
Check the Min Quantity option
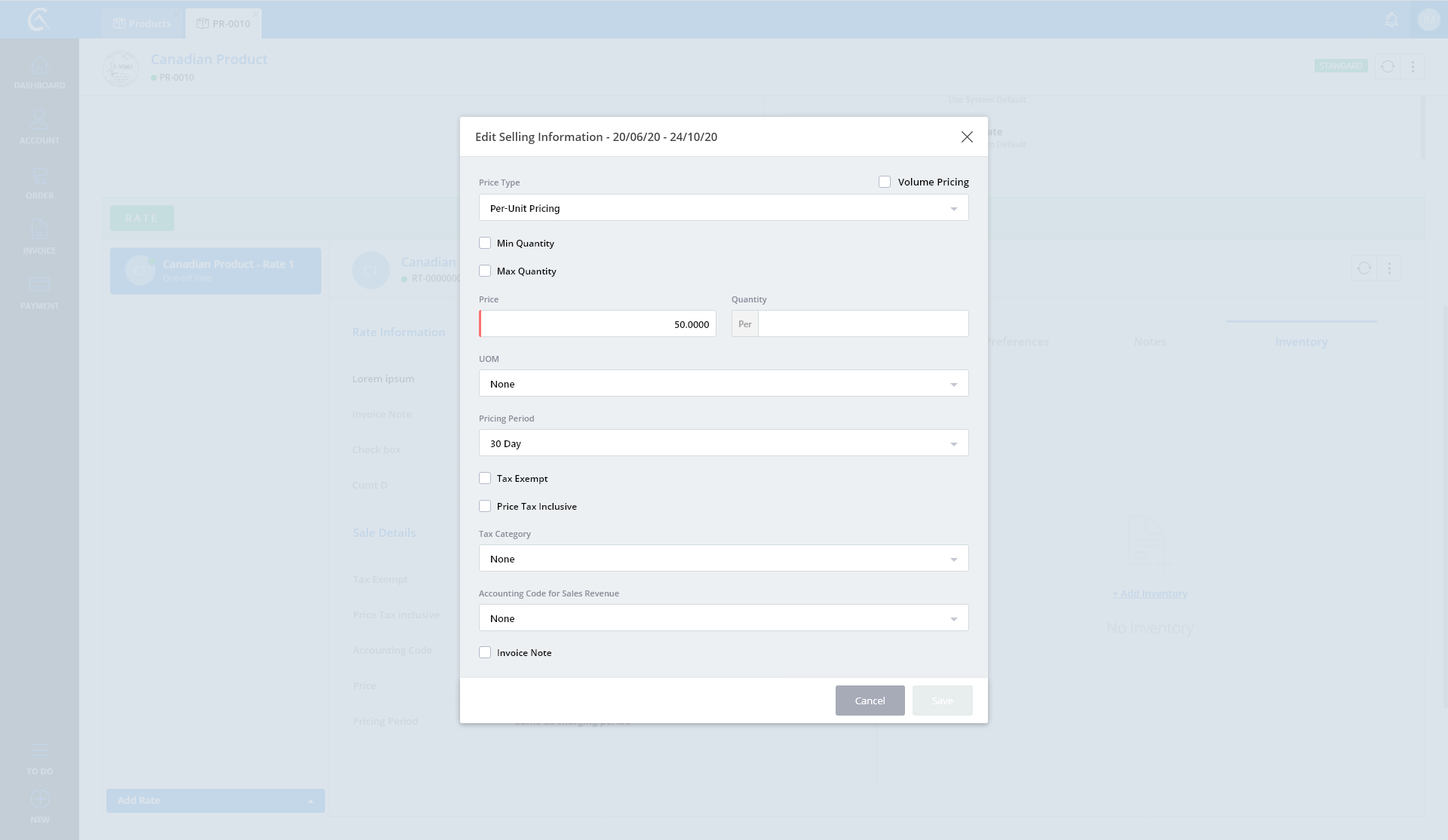[x=485, y=243]
